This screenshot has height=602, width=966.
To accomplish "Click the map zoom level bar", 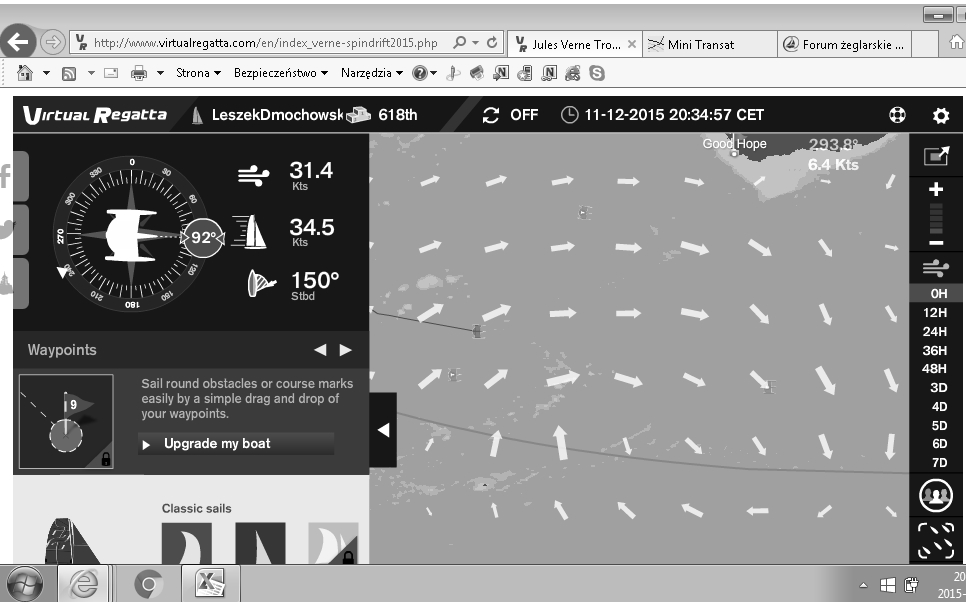I will coord(936,218).
